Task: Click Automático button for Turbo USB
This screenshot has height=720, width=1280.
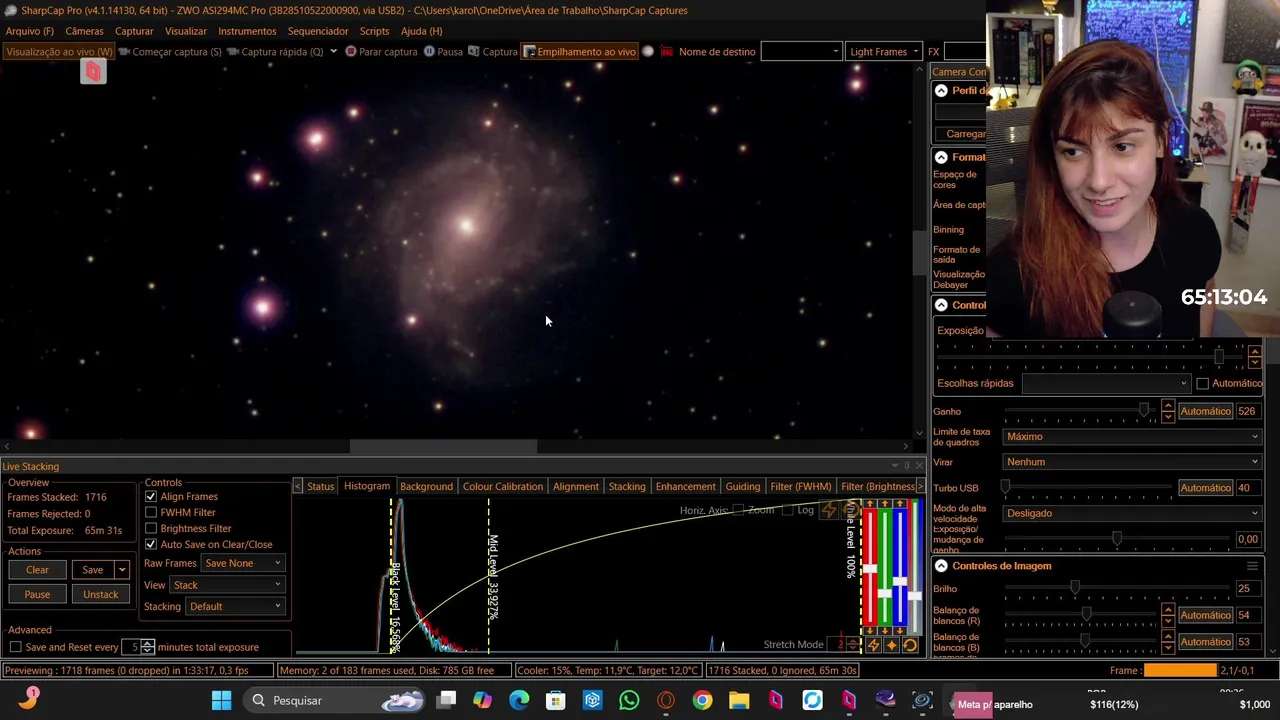Action: (x=1205, y=488)
